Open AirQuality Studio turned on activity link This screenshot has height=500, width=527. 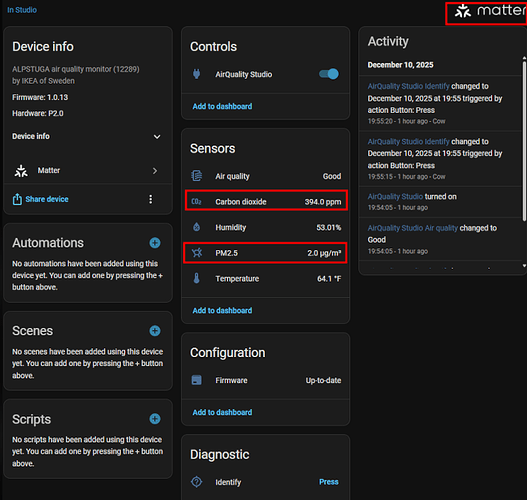coord(395,197)
